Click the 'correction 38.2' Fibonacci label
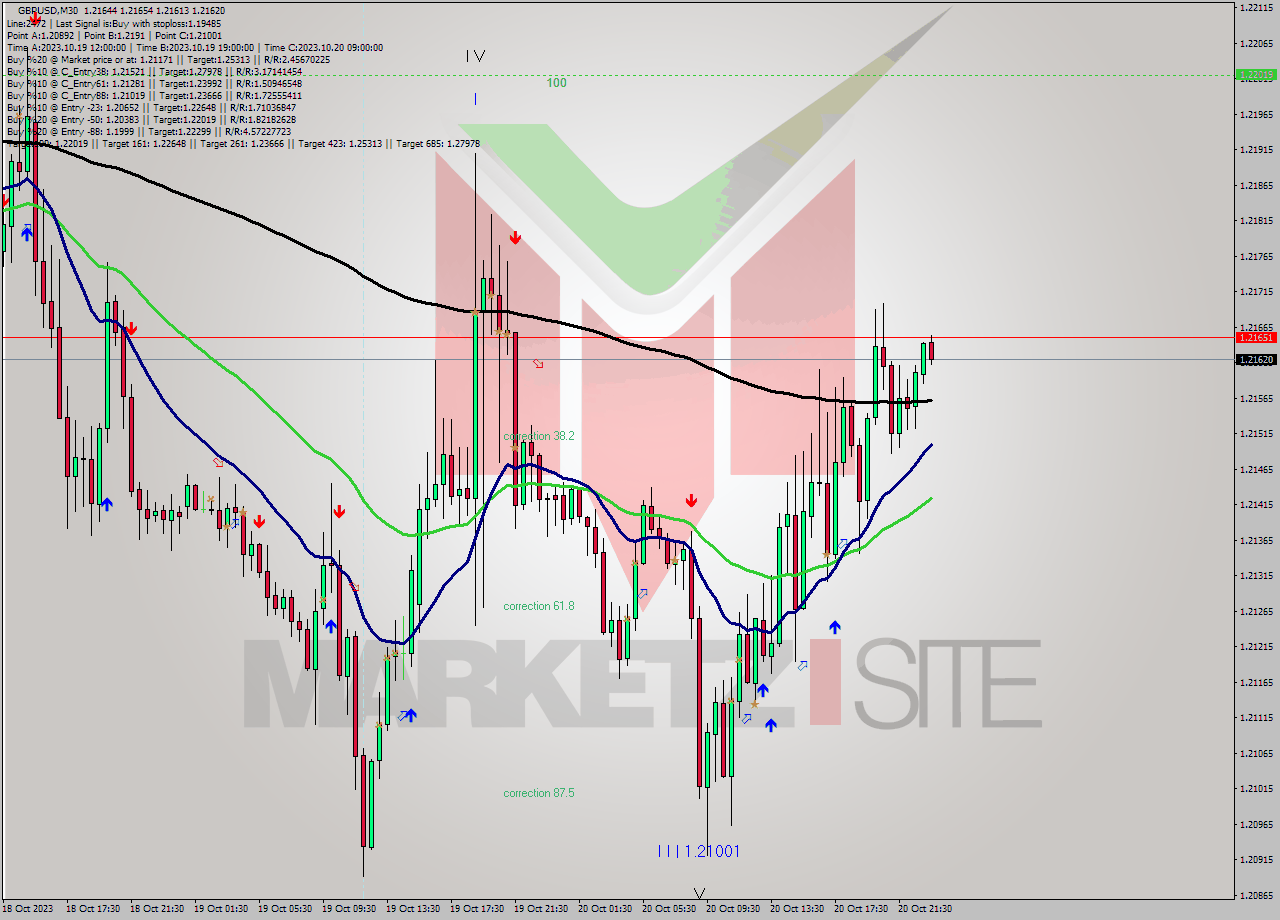This screenshot has width=1280, height=920. pos(539,436)
